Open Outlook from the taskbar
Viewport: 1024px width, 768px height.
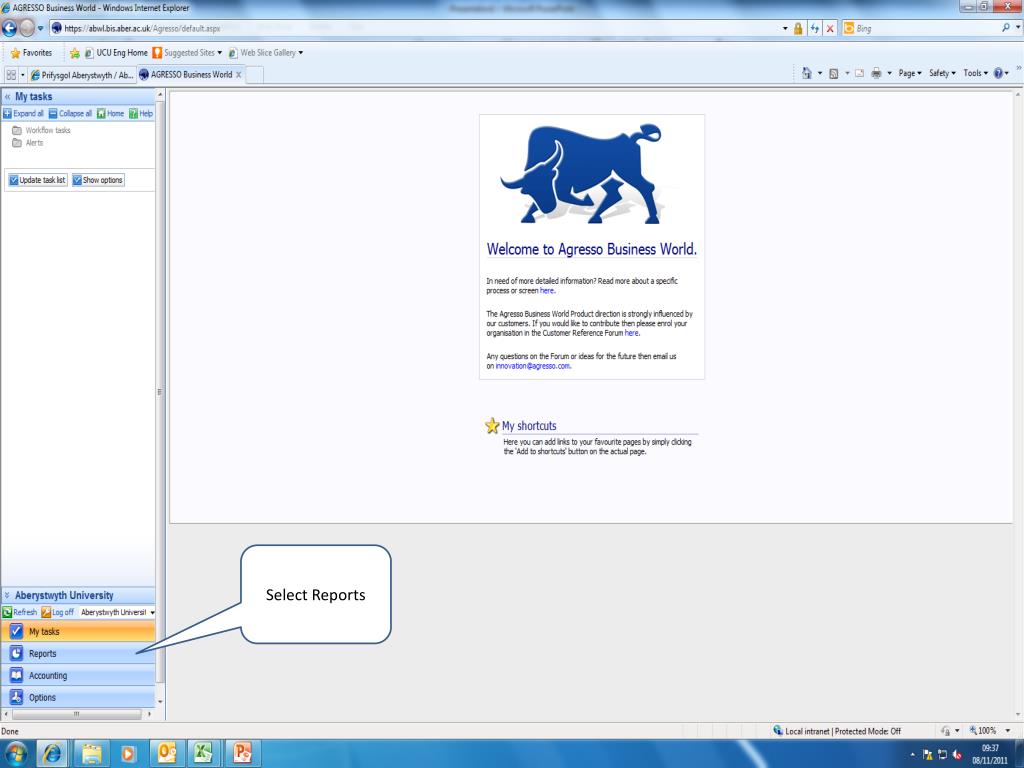point(167,754)
